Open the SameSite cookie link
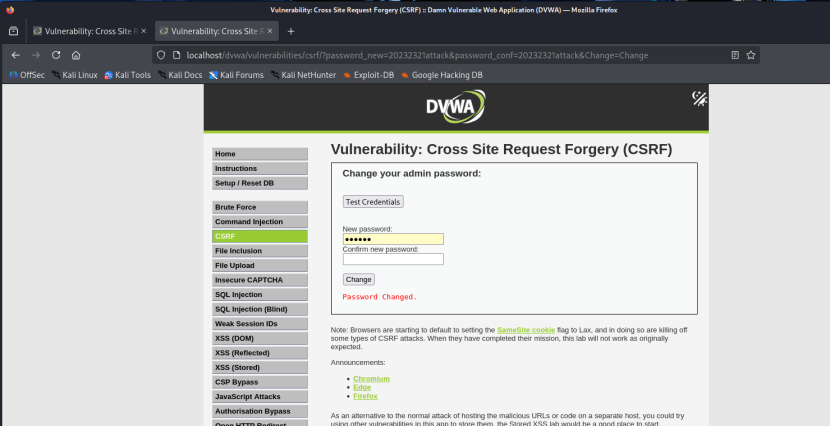This screenshot has height=427, width=830. (526, 330)
